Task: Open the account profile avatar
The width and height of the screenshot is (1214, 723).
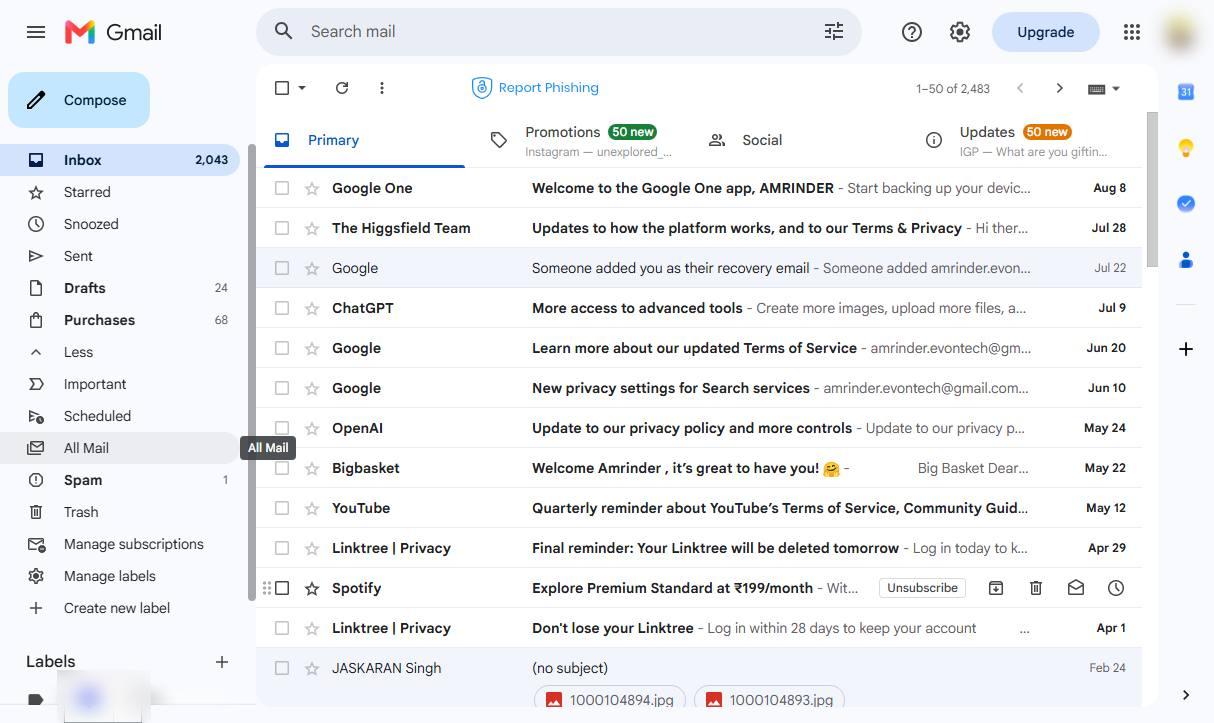Action: click(1182, 32)
